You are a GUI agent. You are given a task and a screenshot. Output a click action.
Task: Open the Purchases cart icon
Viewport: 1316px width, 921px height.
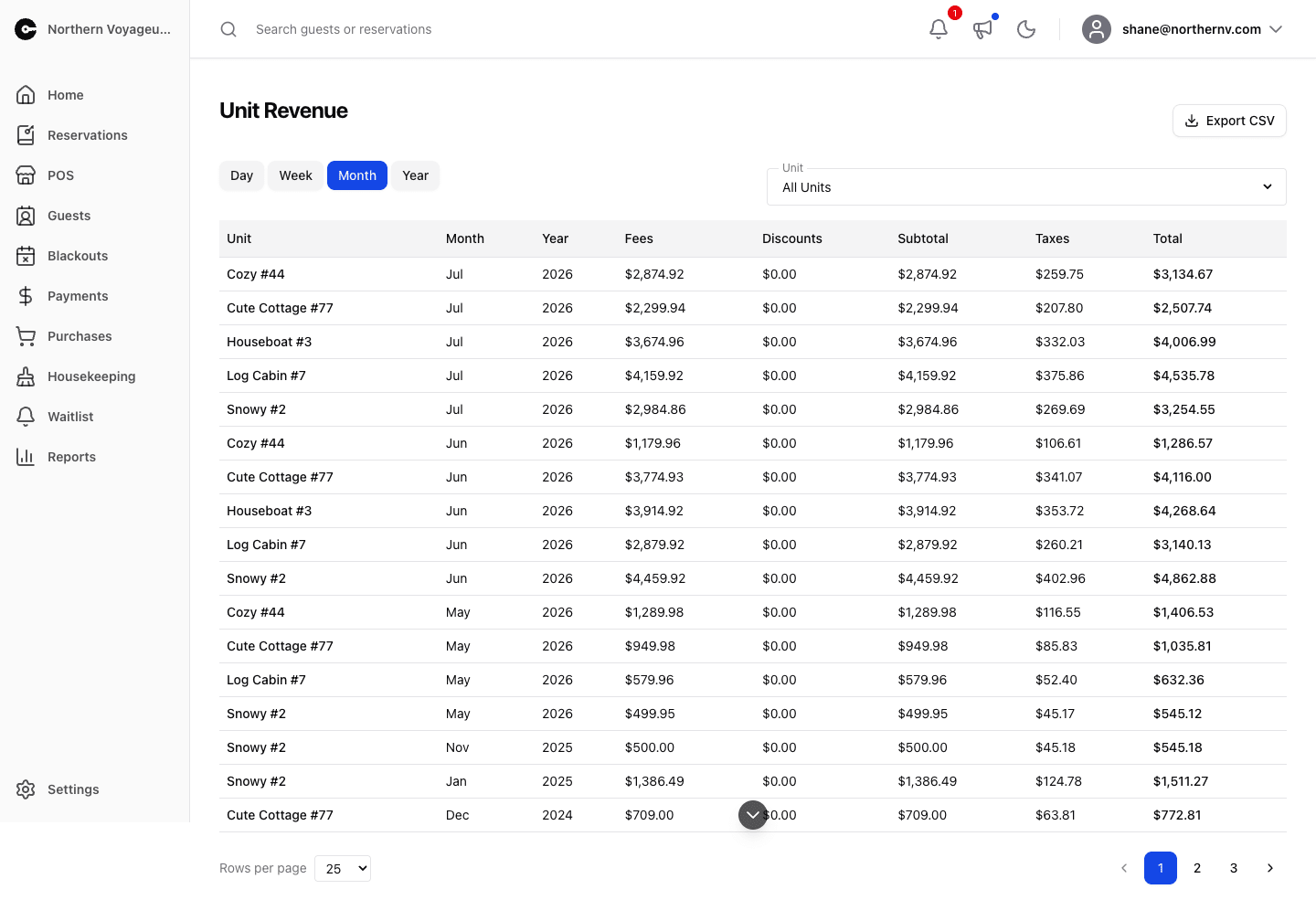point(26,336)
